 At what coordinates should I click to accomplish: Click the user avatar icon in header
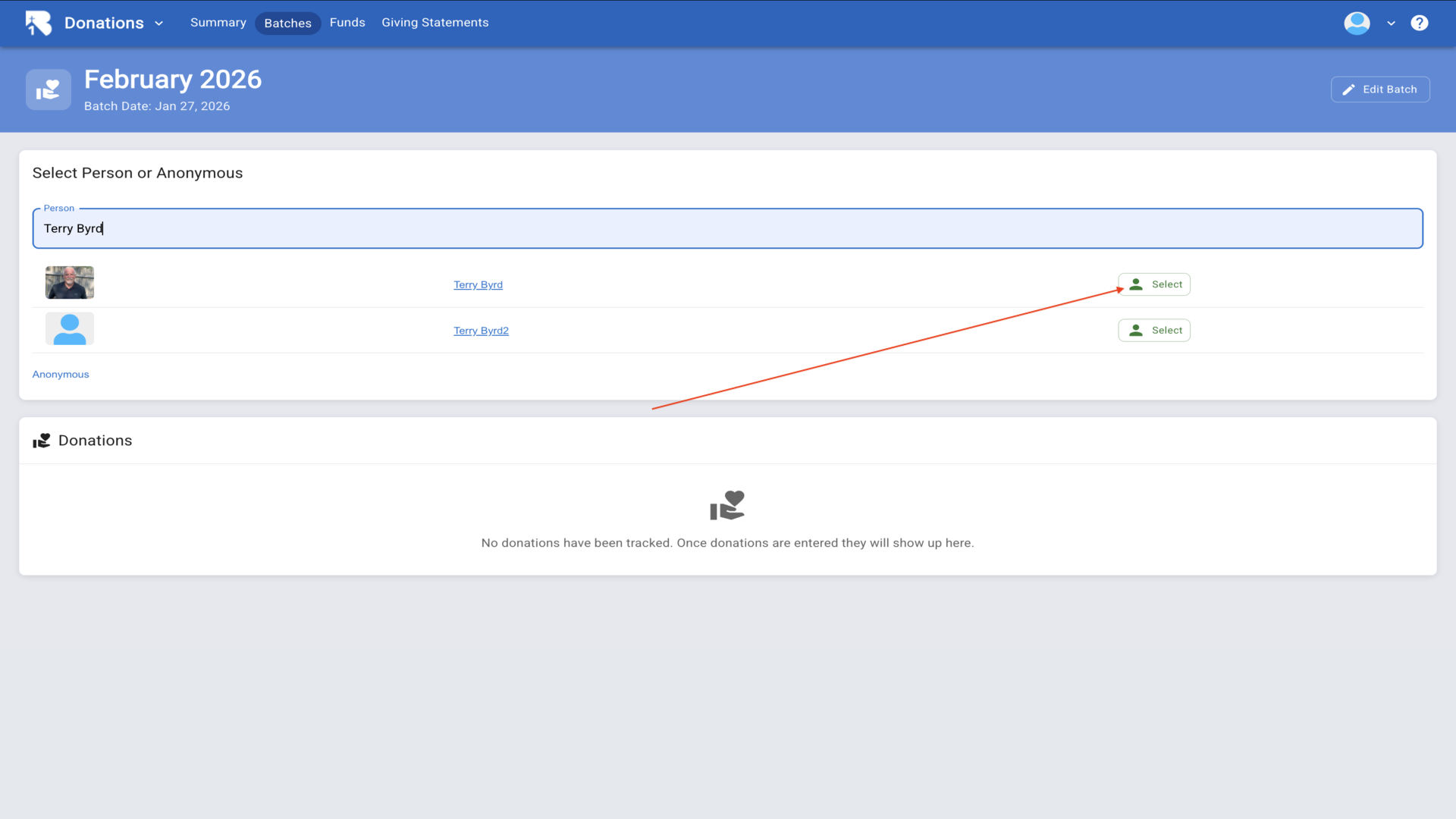coord(1357,23)
